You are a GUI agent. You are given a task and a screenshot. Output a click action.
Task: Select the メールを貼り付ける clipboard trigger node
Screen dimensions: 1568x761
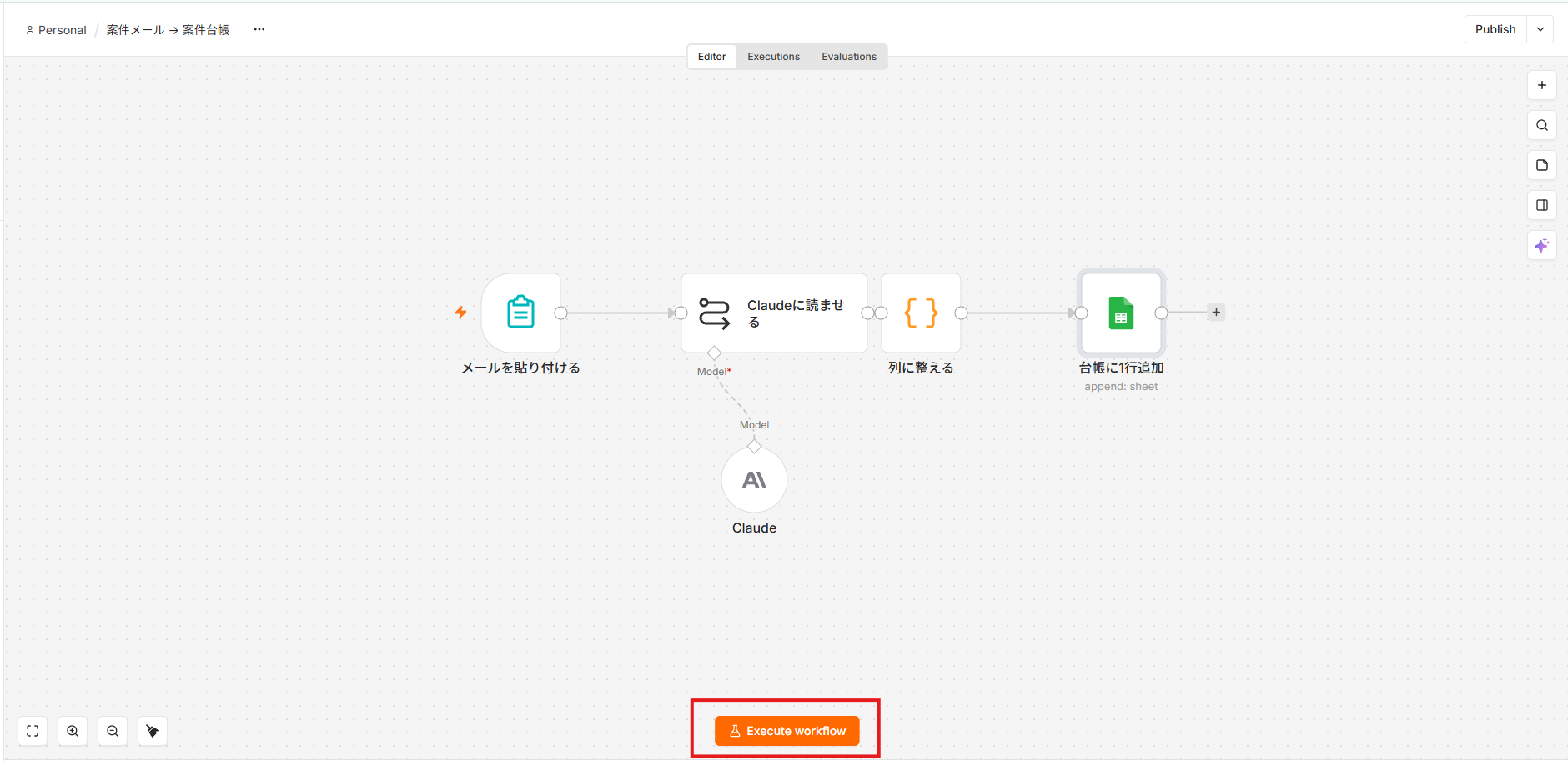coord(521,313)
